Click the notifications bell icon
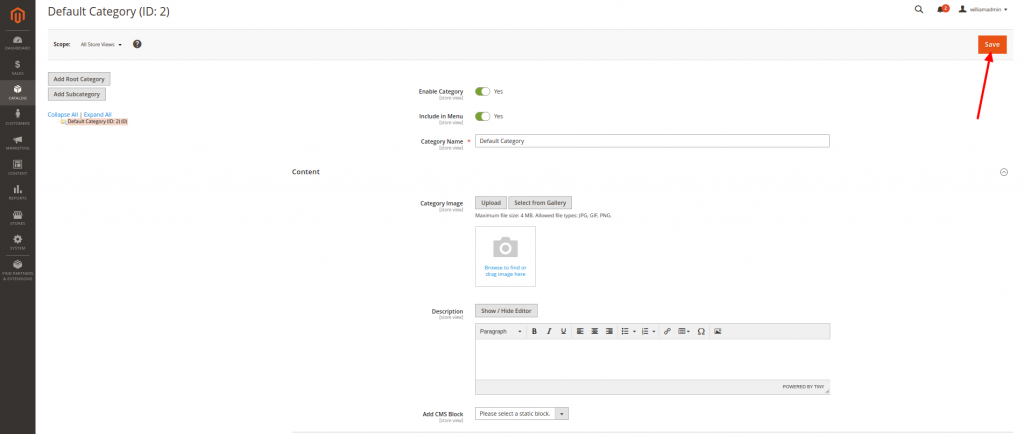Image resolution: width=1024 pixels, height=434 pixels. point(941,9)
